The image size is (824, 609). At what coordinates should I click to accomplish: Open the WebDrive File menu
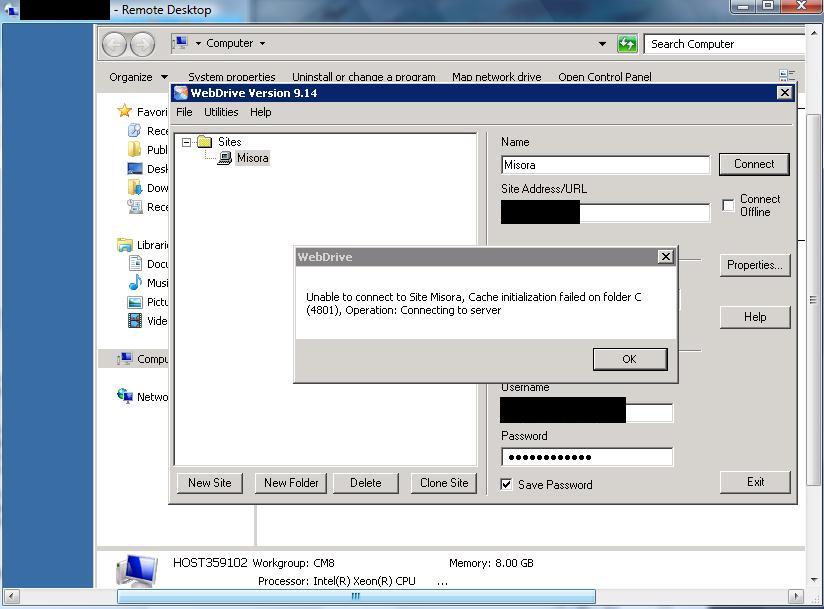184,112
